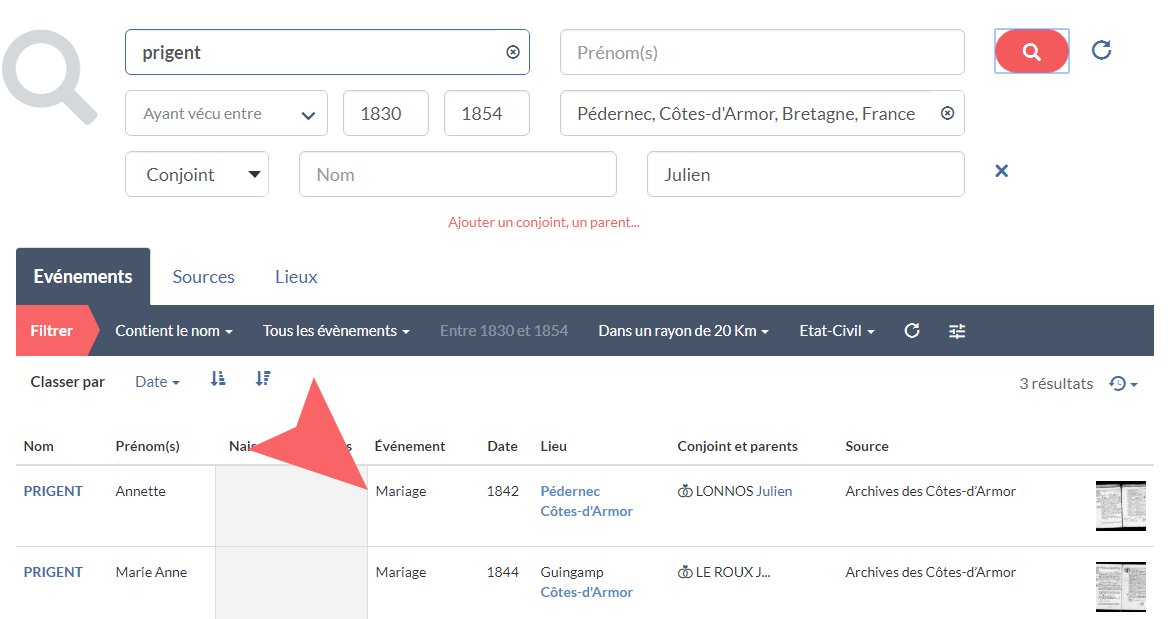Click the red search magnifier button
The width and height of the screenshot is (1173, 619).
pyautogui.click(x=1031, y=51)
